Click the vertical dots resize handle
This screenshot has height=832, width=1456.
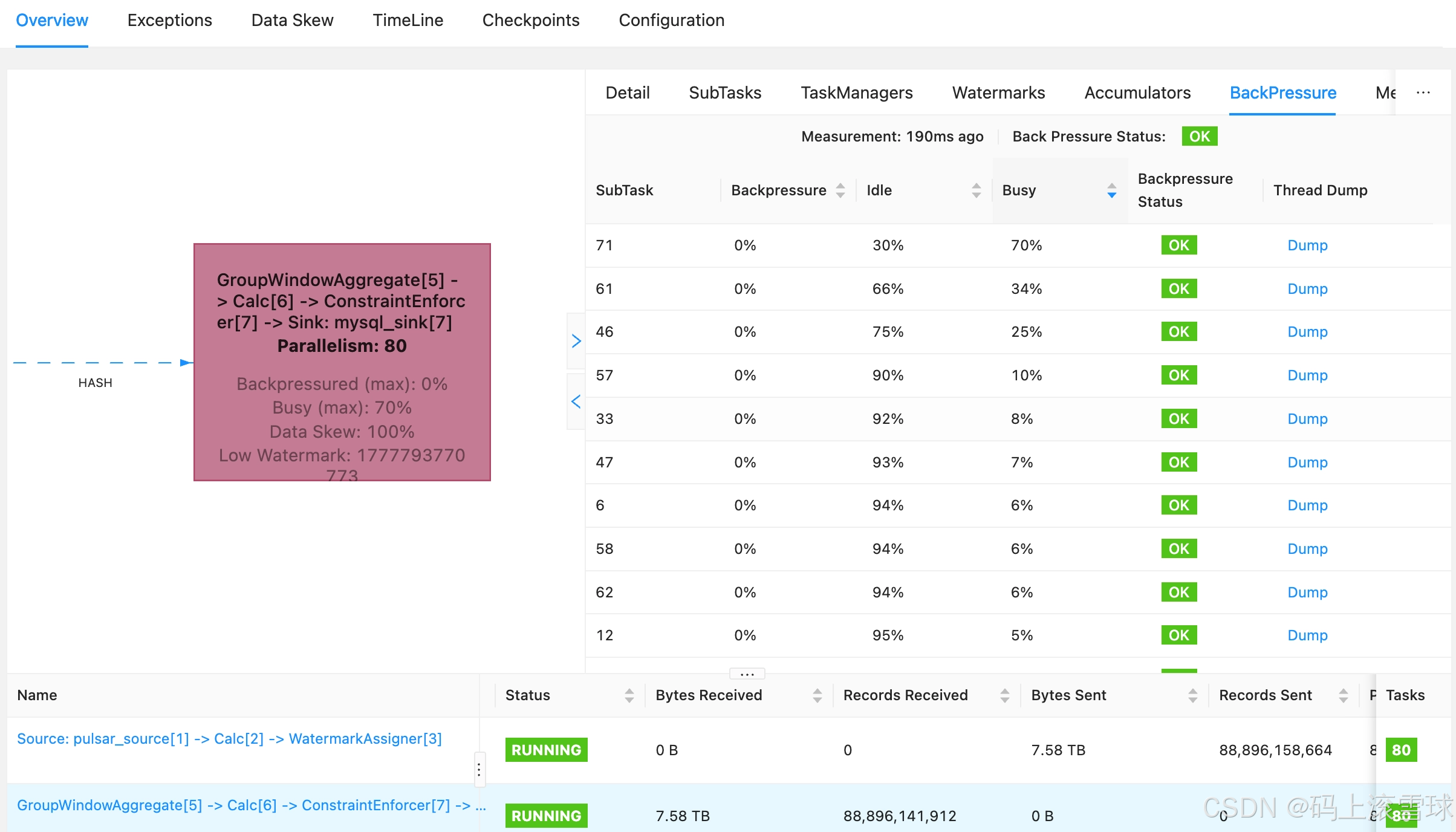tap(479, 770)
